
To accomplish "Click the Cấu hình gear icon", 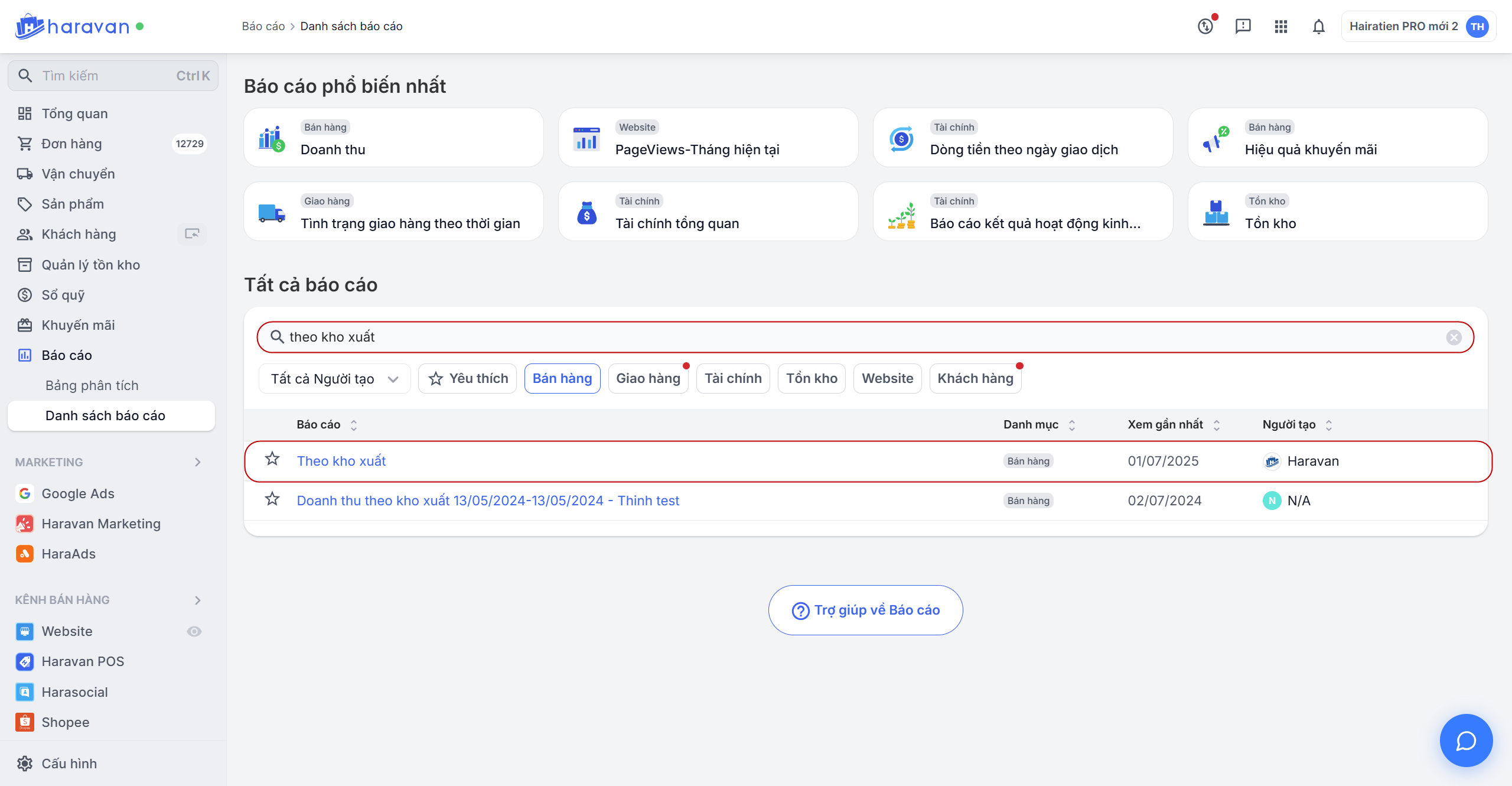I will click(x=25, y=764).
